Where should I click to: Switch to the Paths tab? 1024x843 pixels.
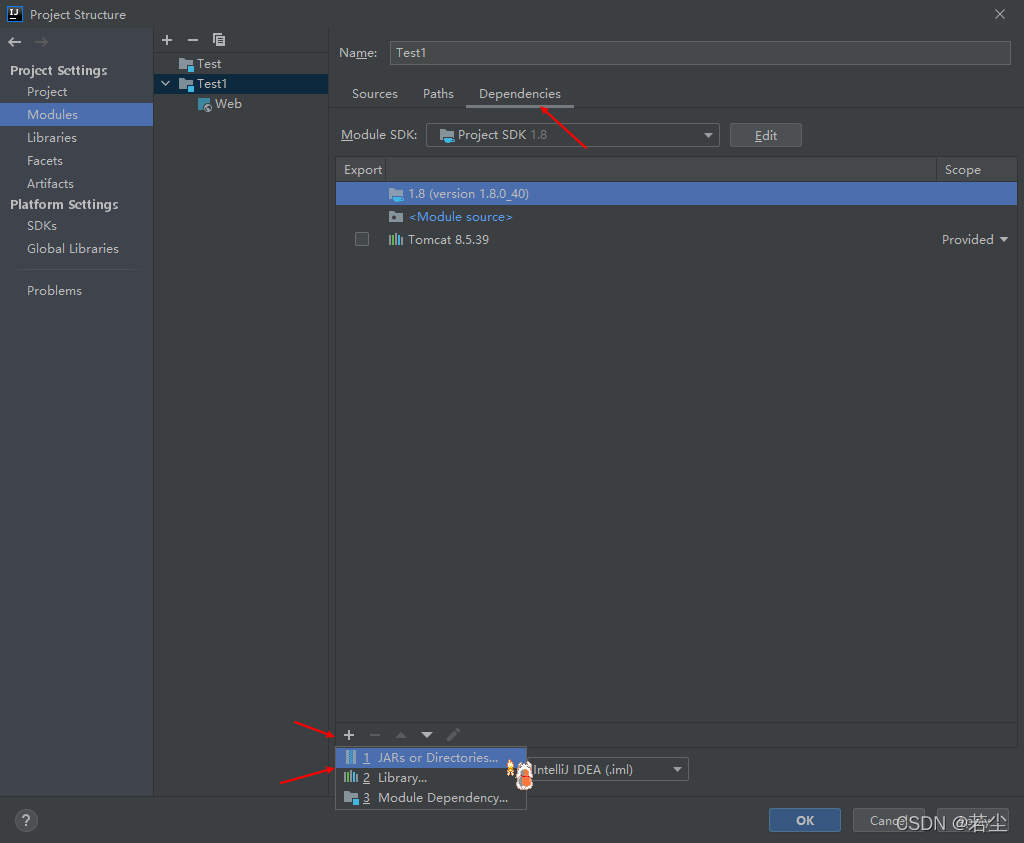pos(438,93)
